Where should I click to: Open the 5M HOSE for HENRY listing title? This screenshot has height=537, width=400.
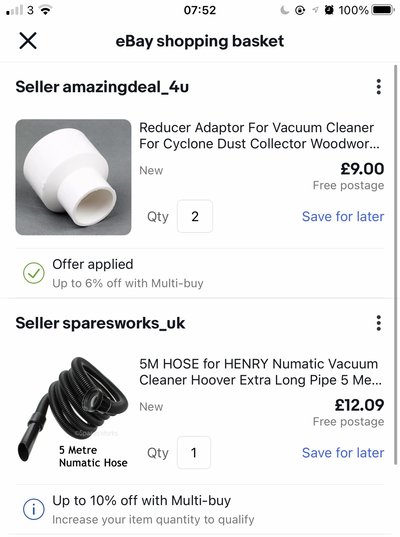click(x=260, y=372)
